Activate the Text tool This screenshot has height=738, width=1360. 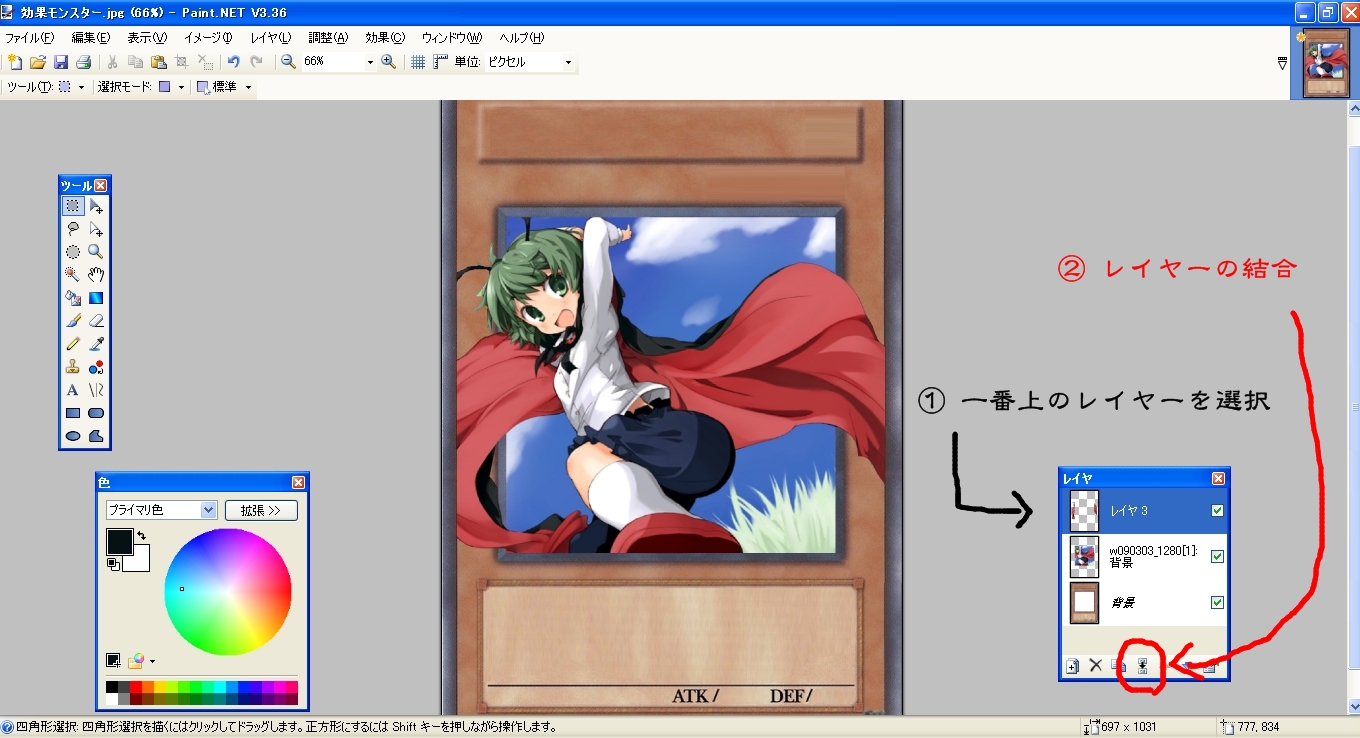(x=73, y=390)
